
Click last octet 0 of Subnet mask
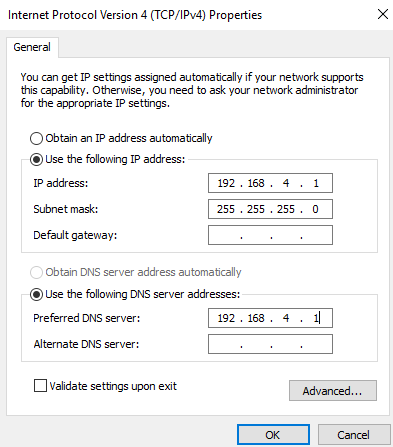coord(315,209)
